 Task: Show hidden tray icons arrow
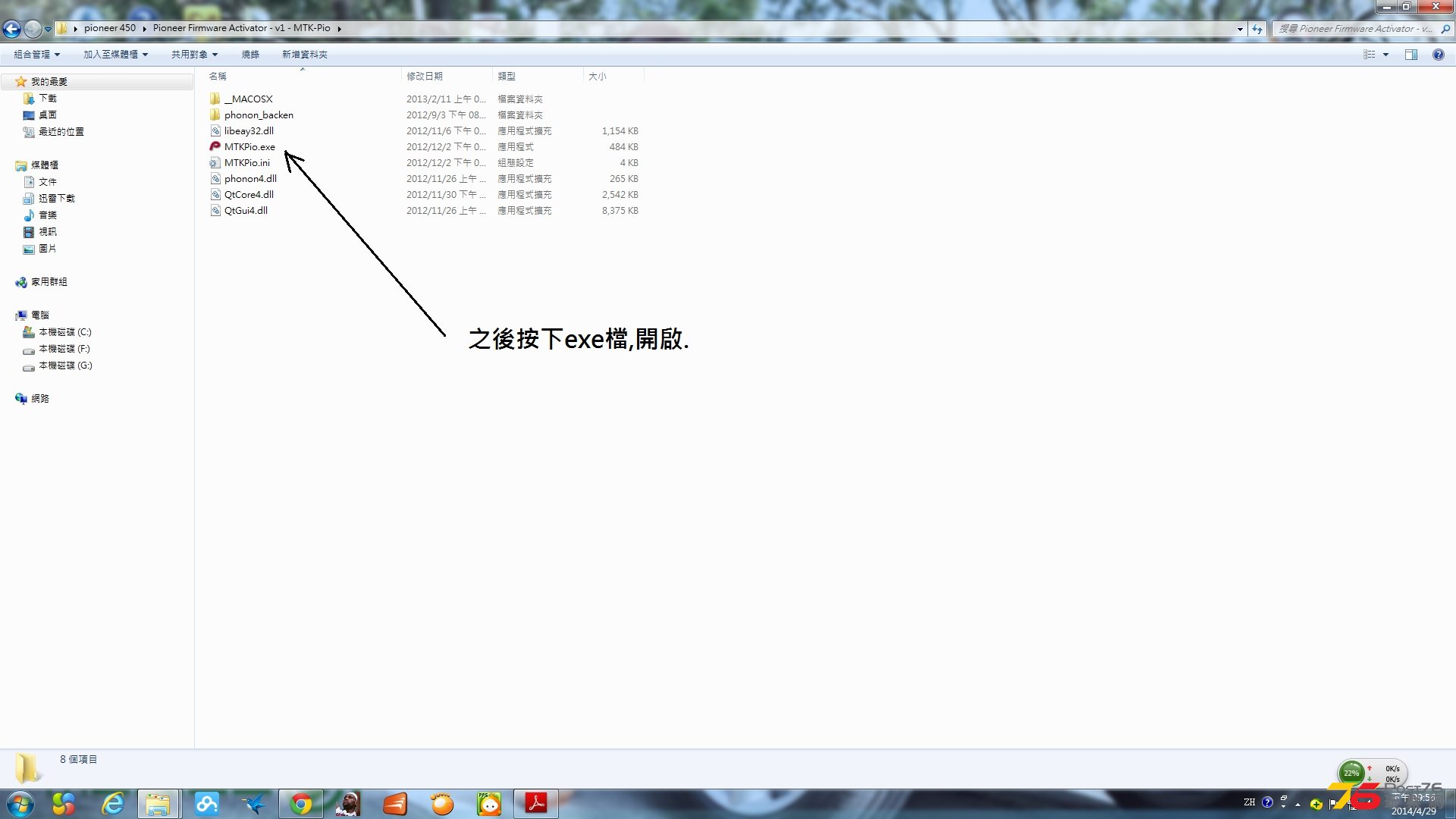pos(1298,804)
